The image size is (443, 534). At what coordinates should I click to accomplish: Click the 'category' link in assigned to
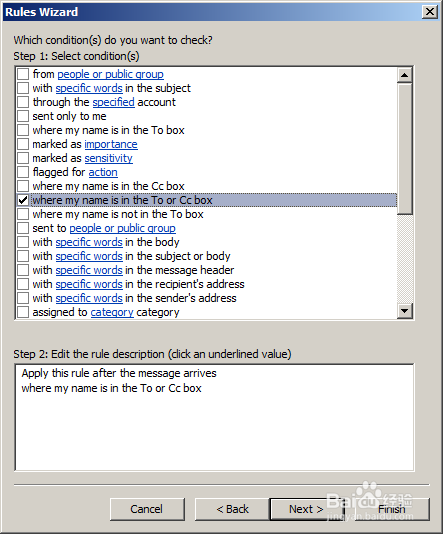[x=112, y=312]
